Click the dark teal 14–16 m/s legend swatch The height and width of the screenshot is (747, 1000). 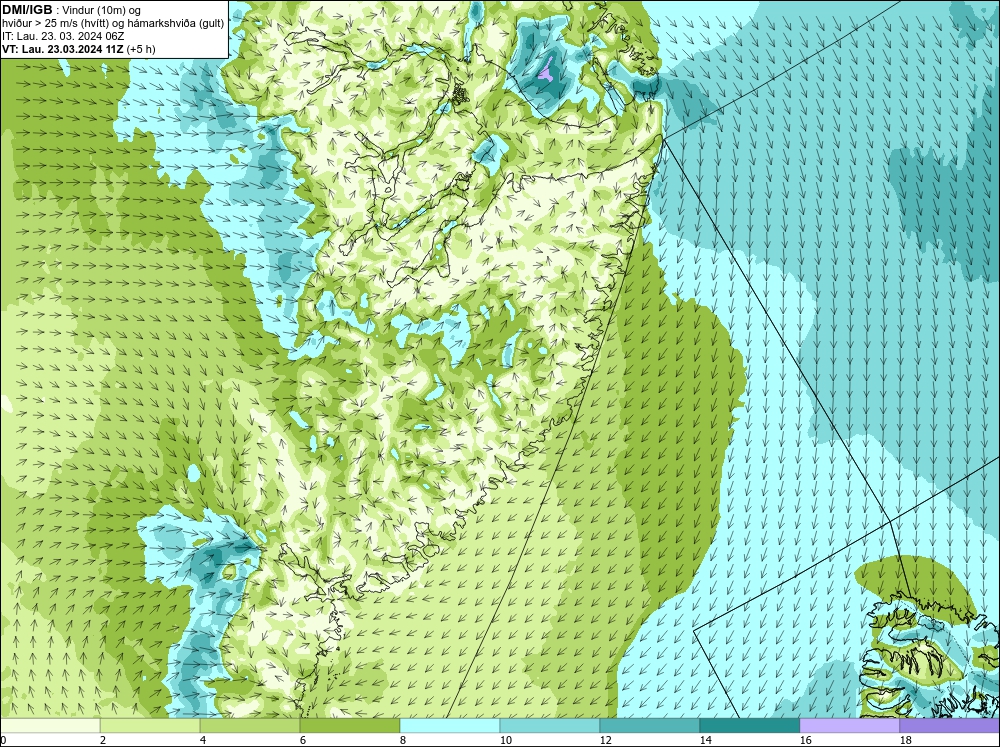click(749, 725)
